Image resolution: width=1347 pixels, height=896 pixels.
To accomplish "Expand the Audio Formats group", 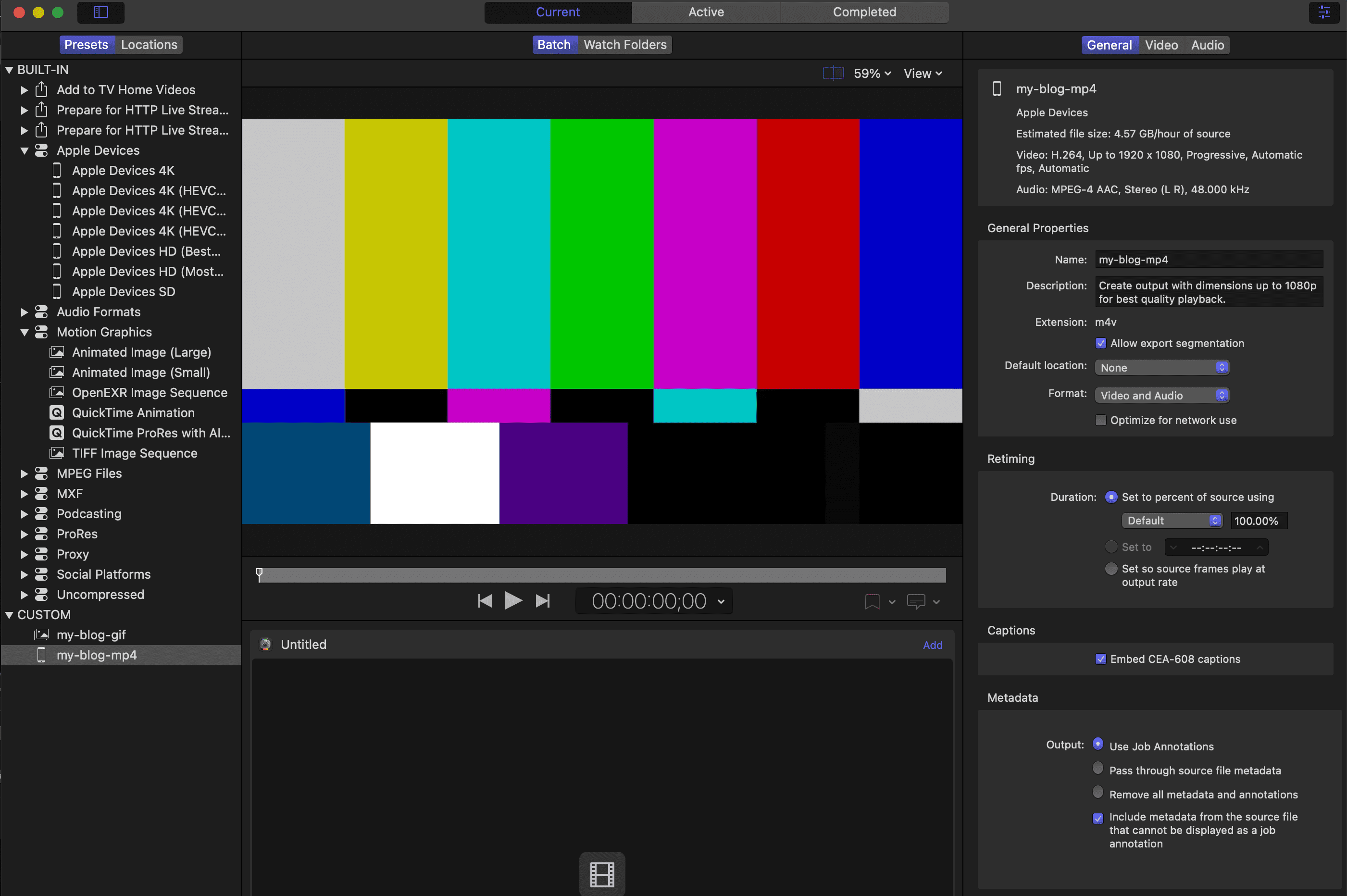I will [x=24, y=312].
